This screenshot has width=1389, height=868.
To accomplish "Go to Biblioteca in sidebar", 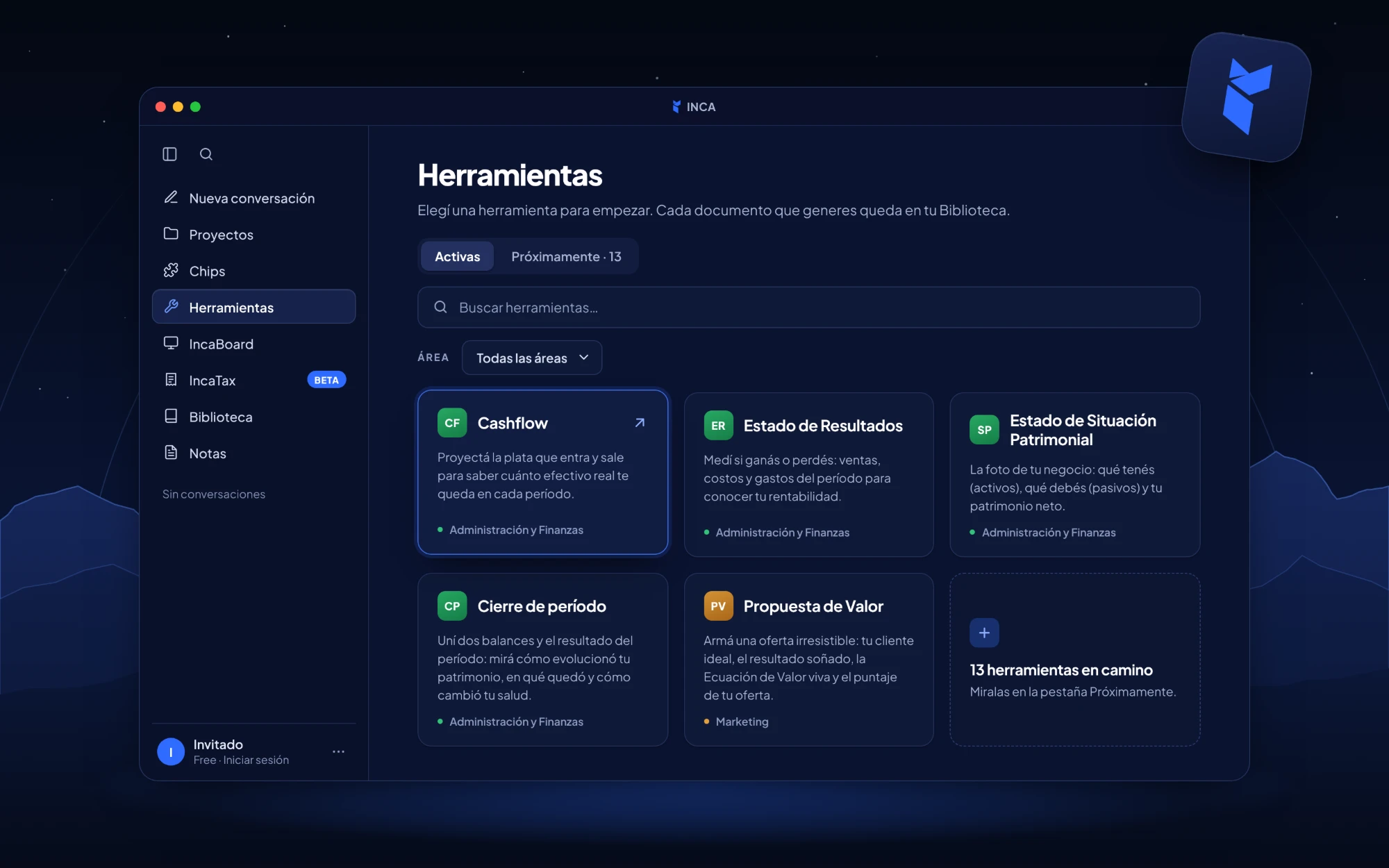I will point(253,417).
